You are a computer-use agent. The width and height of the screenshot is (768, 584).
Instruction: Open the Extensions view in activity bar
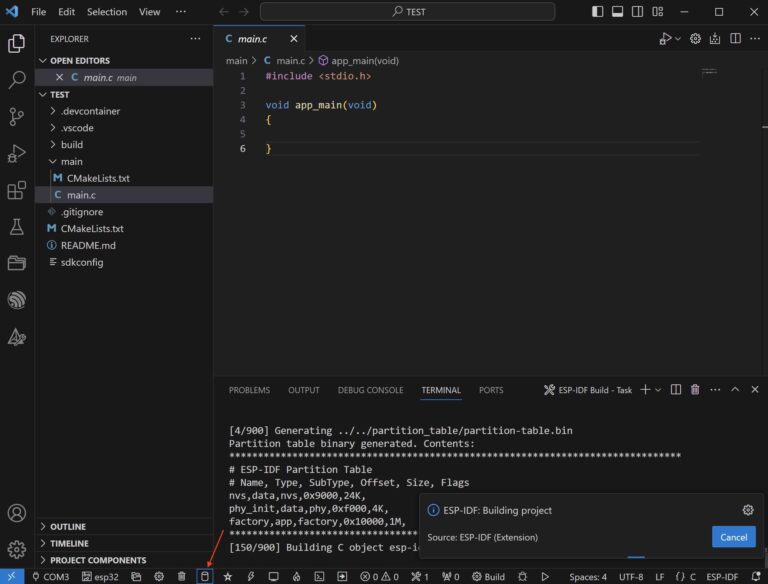coord(16,190)
